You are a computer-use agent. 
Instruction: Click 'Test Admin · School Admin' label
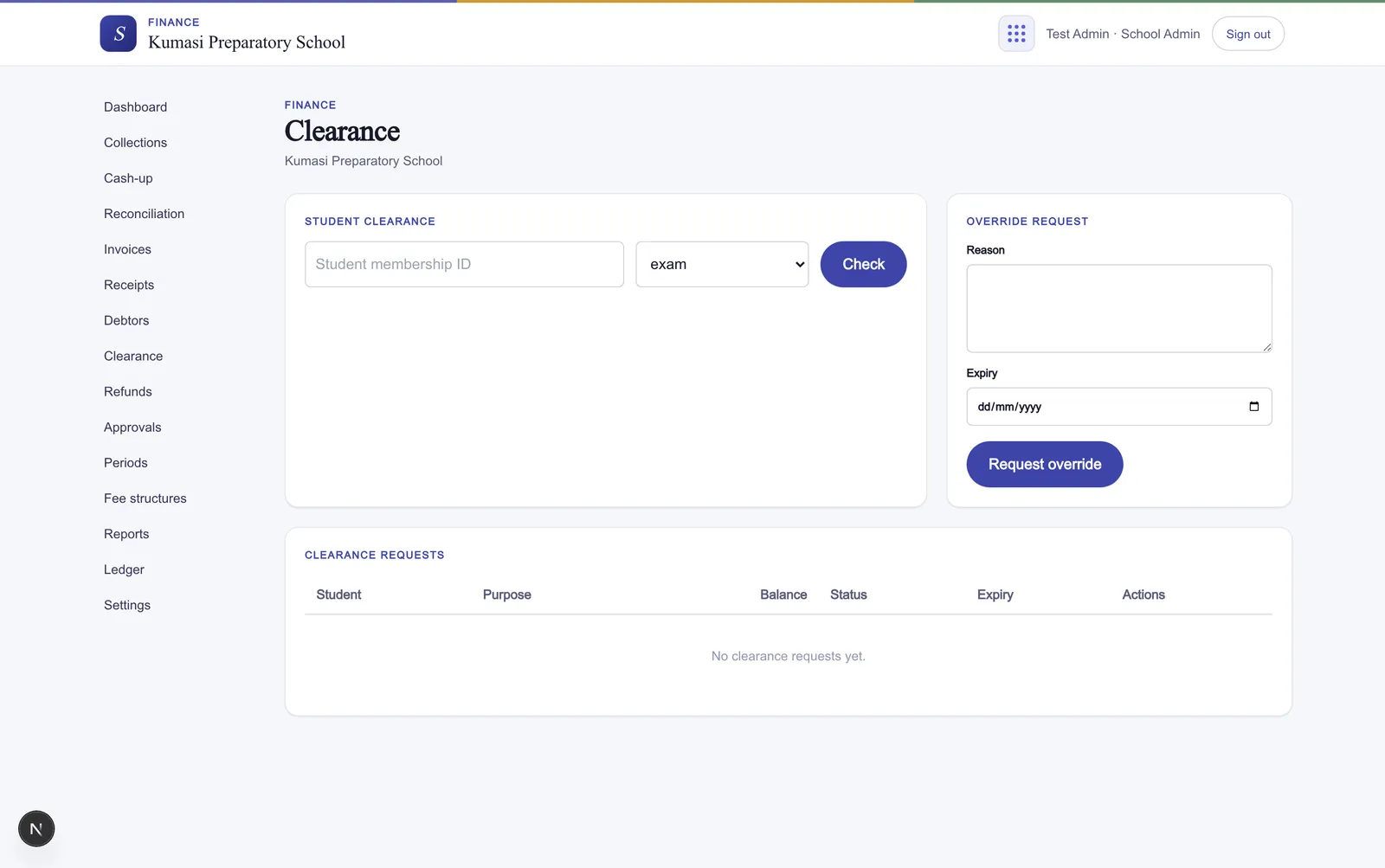click(x=1123, y=34)
